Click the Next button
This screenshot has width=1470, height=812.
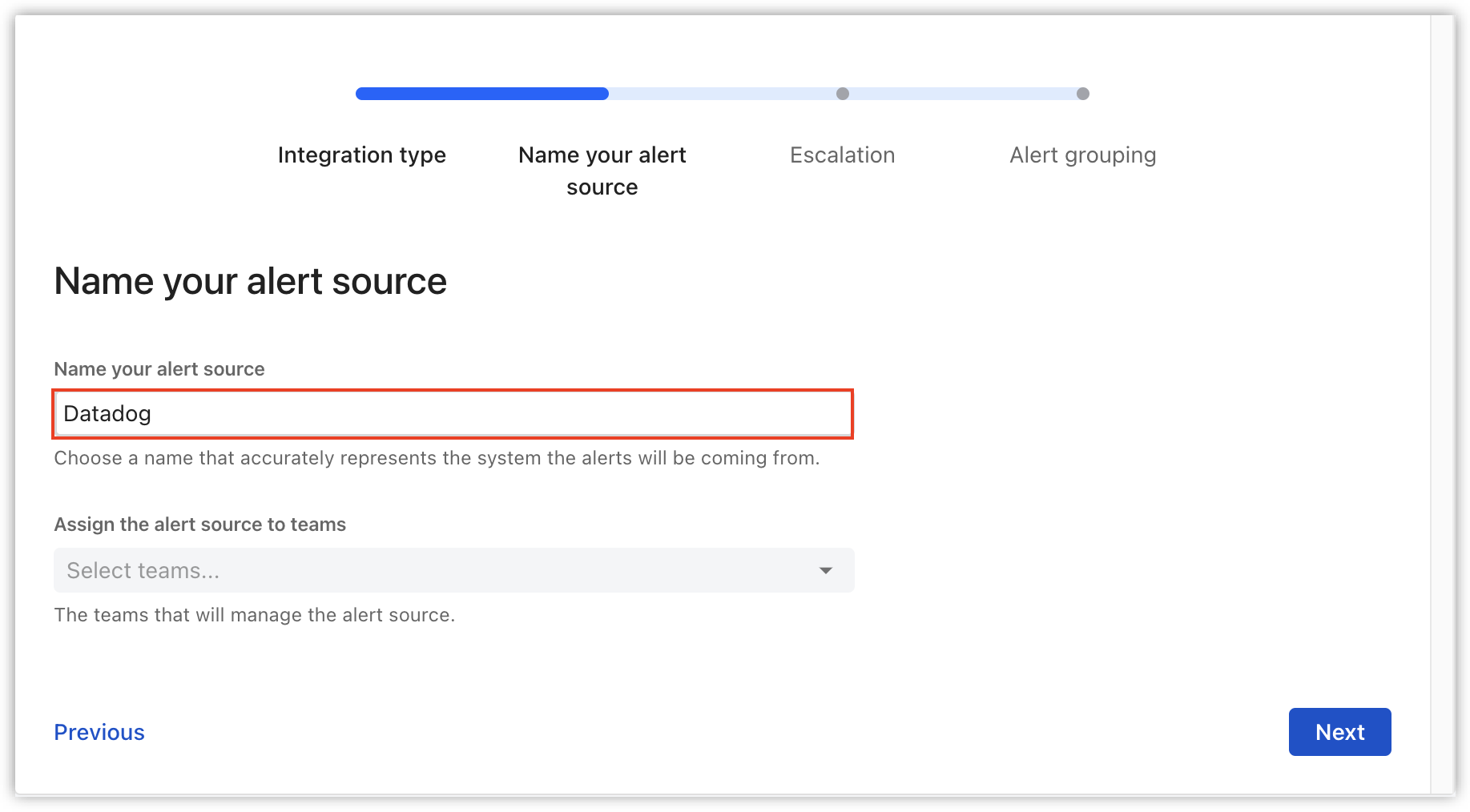coord(1339,732)
